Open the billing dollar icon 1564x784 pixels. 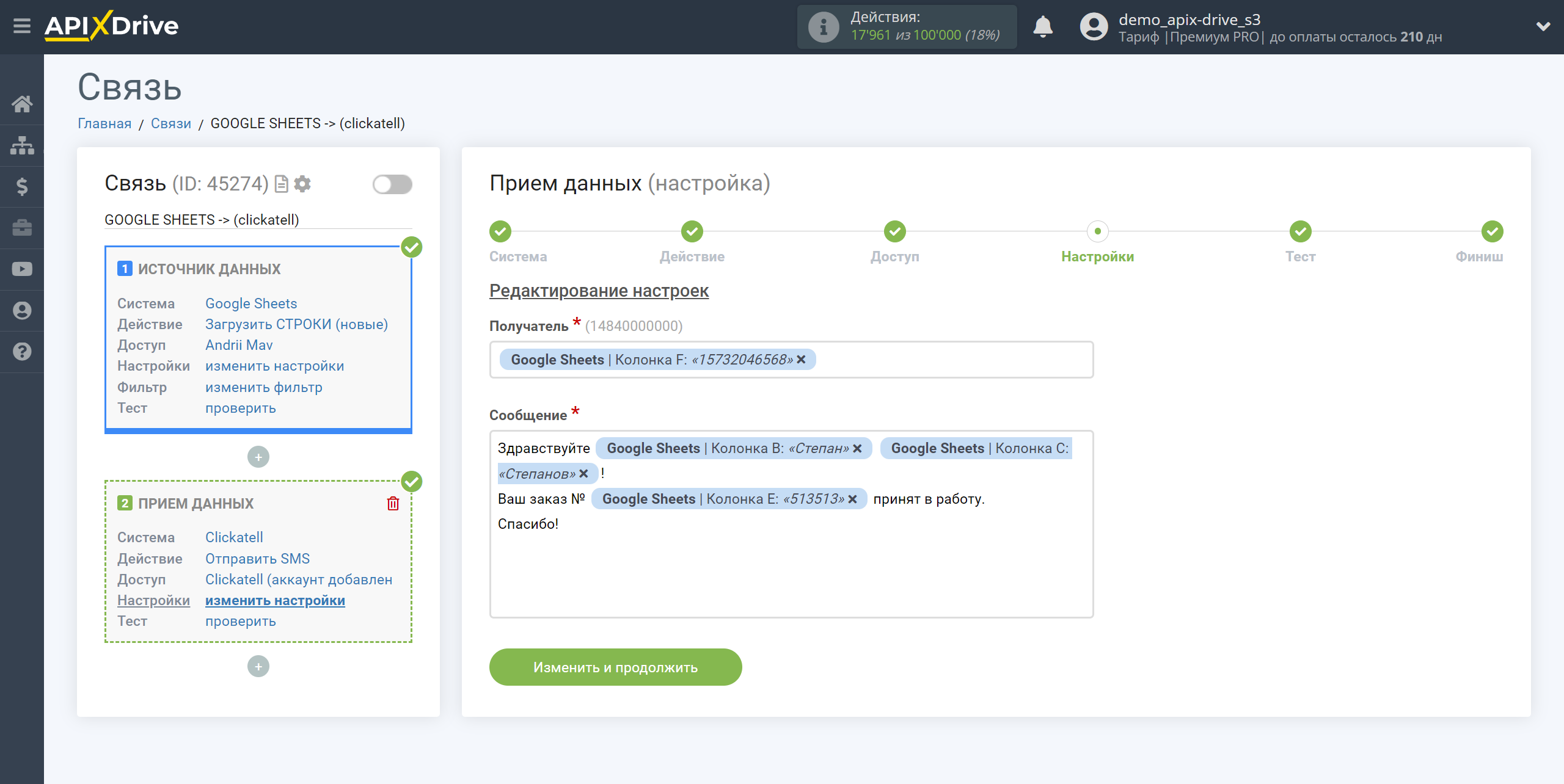(x=22, y=186)
